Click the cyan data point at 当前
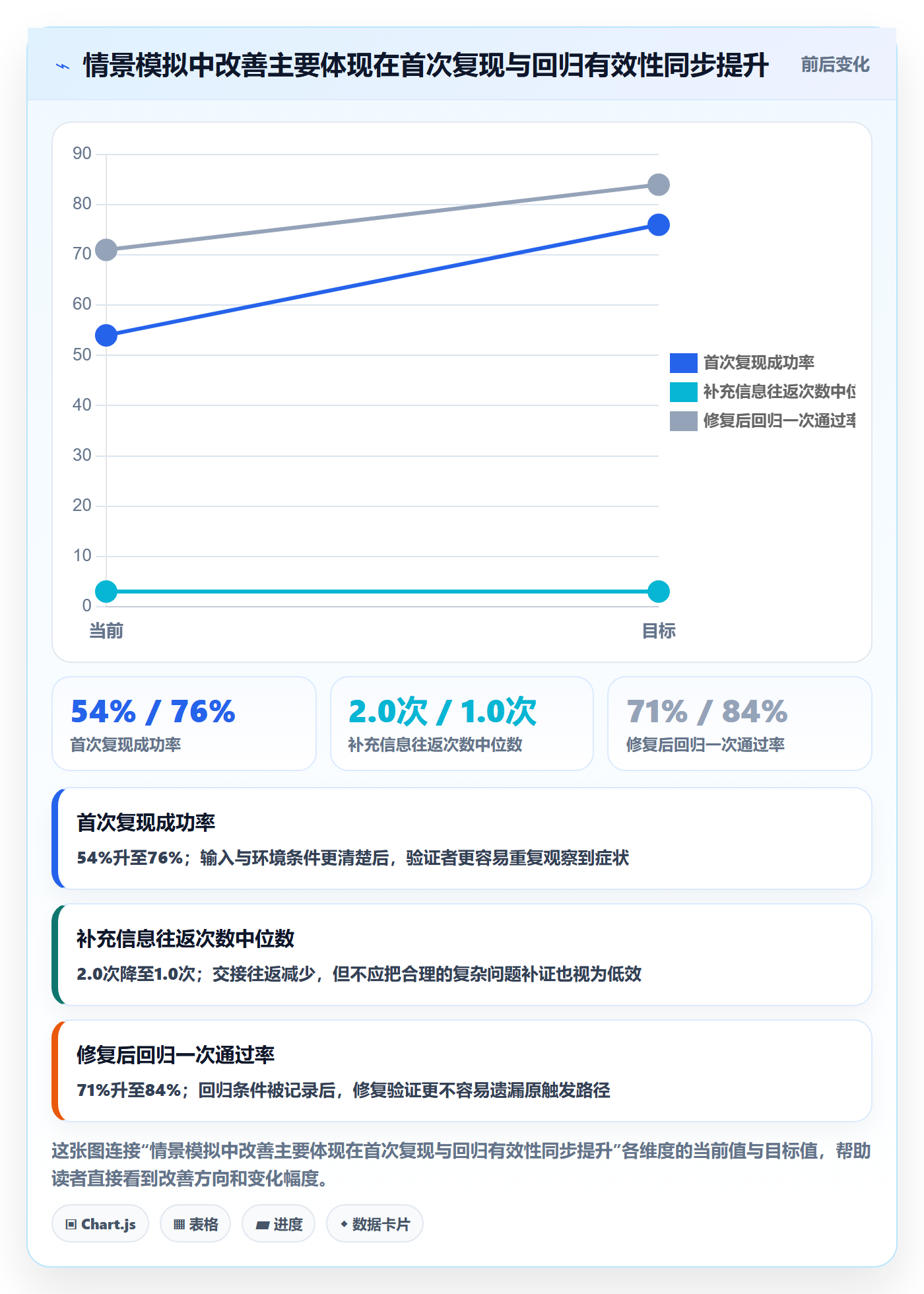Image resolution: width=924 pixels, height=1294 pixels. (x=106, y=592)
